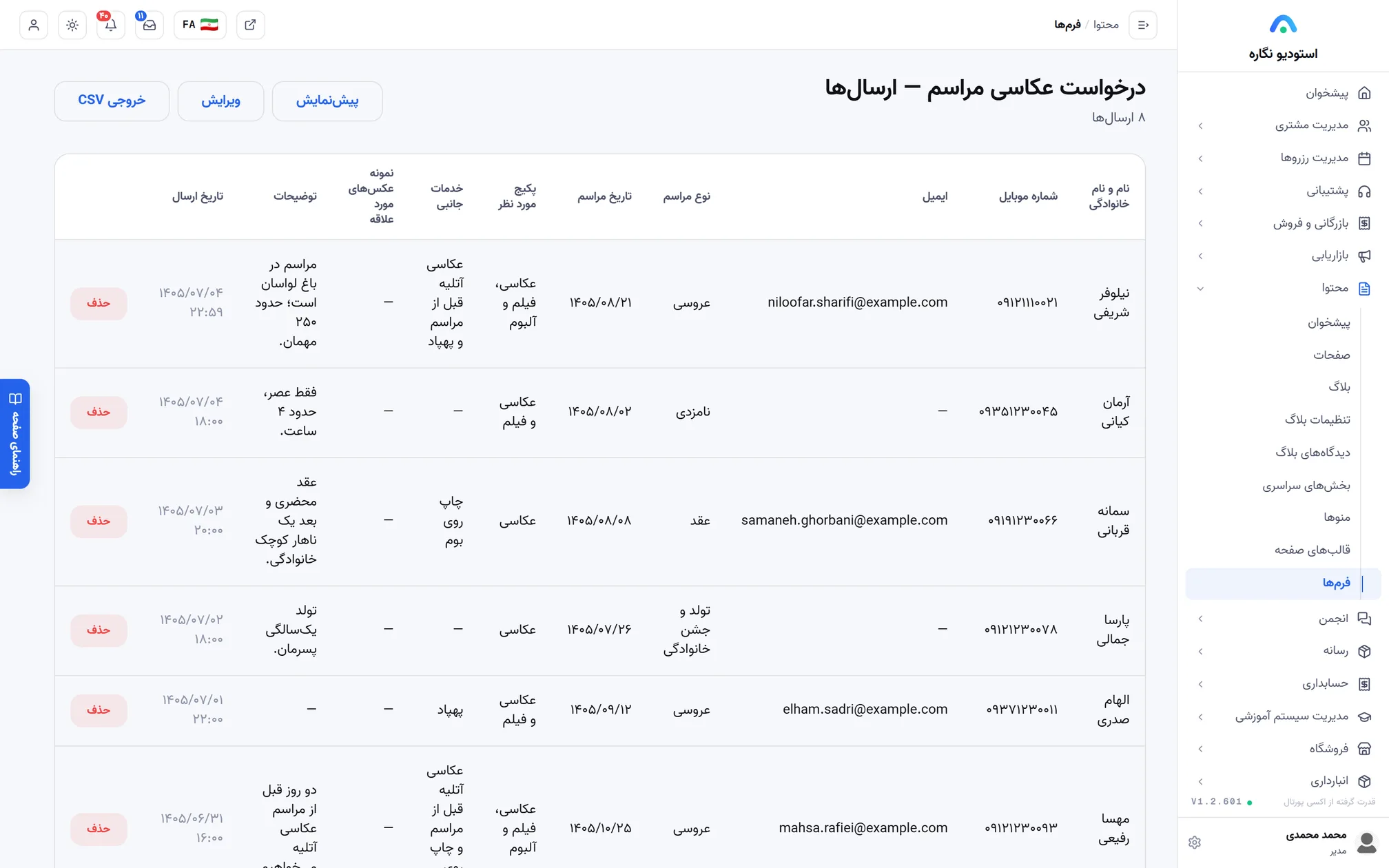
Task: Open the user profile icon in top bar
Action: (34, 25)
